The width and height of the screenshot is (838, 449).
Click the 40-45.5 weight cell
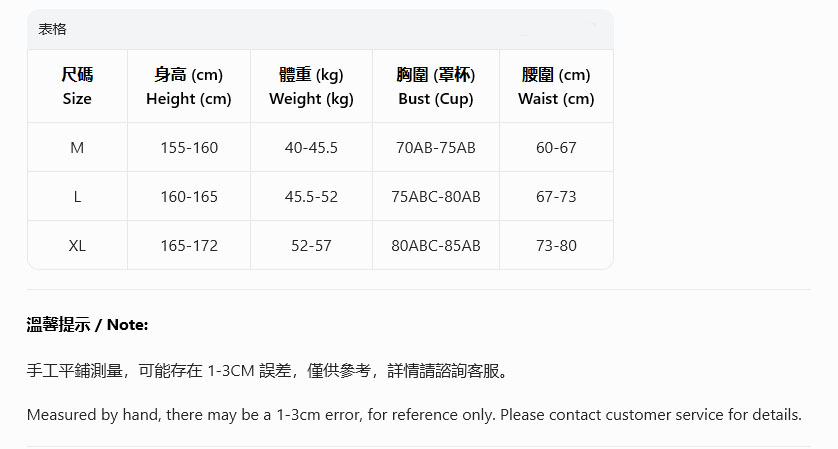click(x=311, y=148)
